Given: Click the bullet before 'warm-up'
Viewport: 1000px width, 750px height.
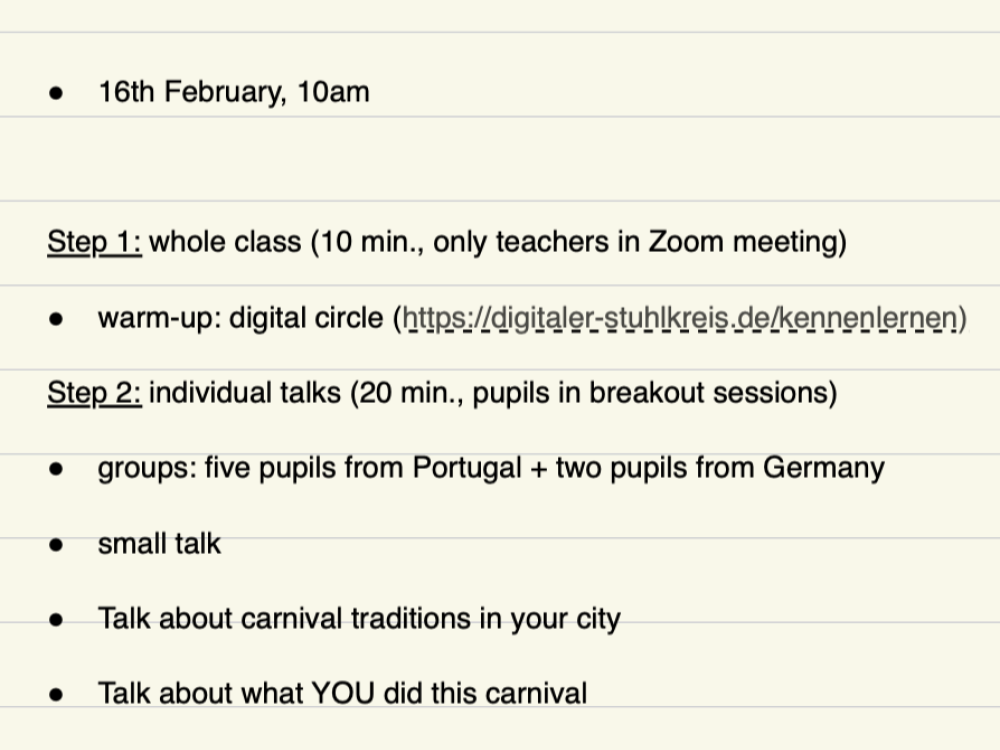Looking at the screenshot, I should [x=56, y=319].
